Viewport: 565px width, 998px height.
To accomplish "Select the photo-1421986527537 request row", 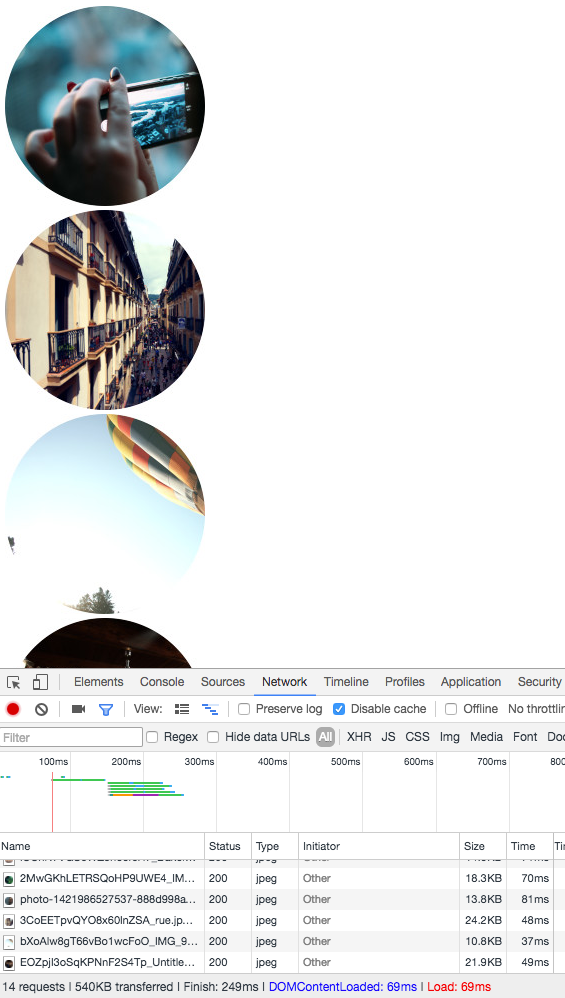I will point(277,900).
